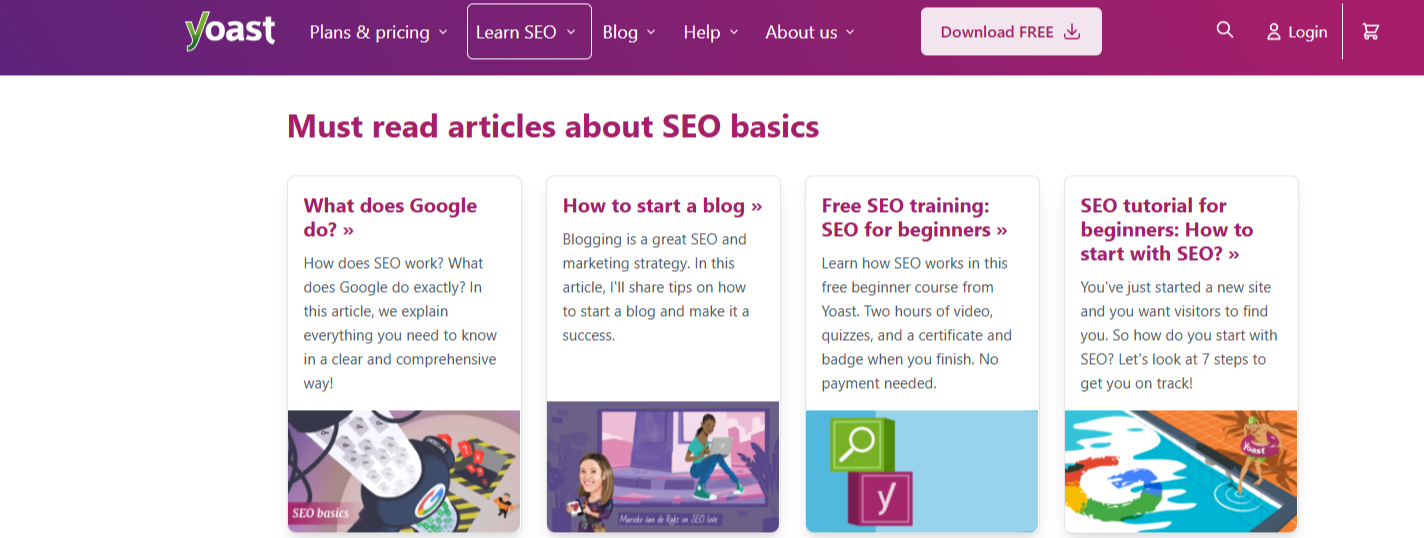
Task: Click the Login user icon
Action: [1273, 32]
